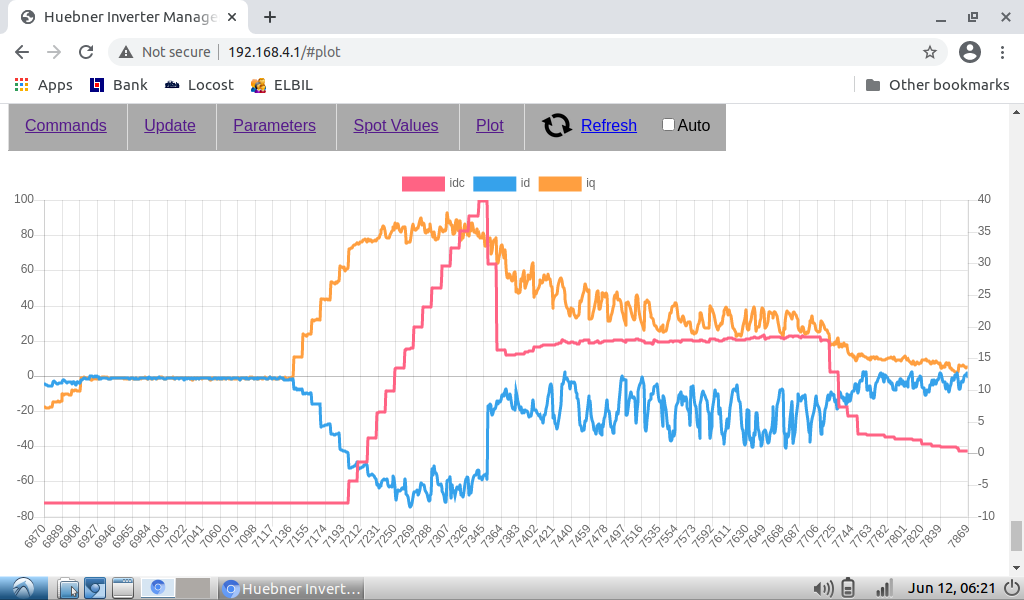Viewport: 1024px width, 600px height.
Task: Open the Chrome profile avatar icon
Action: point(969,52)
